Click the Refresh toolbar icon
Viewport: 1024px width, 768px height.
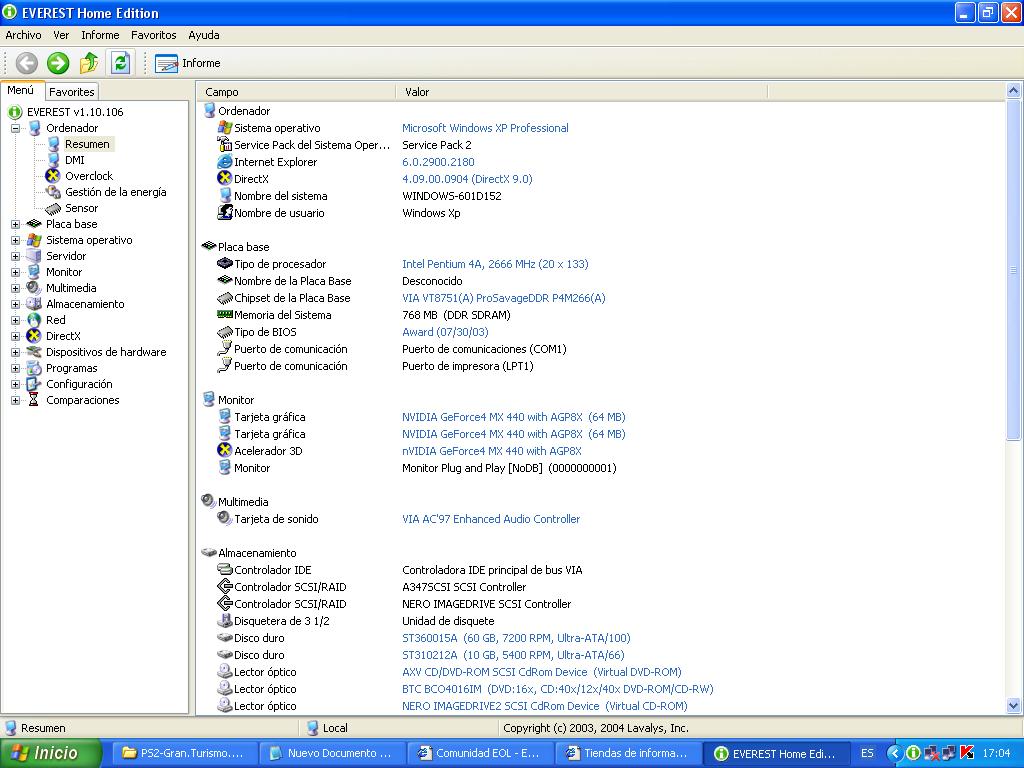(120, 63)
